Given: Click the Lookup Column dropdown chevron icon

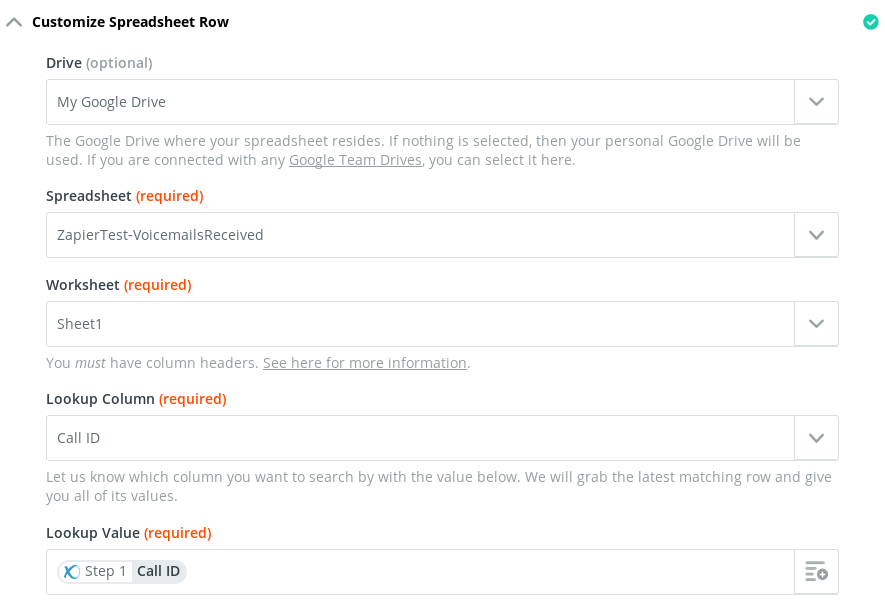Looking at the screenshot, I should coord(816,437).
